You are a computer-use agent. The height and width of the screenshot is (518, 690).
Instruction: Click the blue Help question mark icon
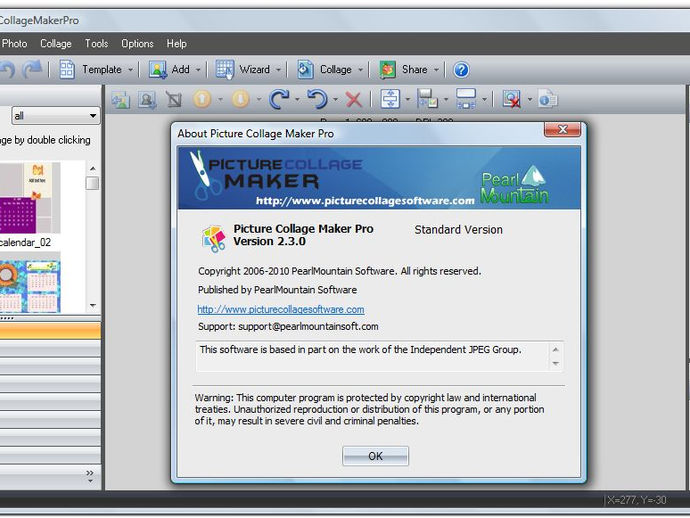pyautogui.click(x=461, y=70)
